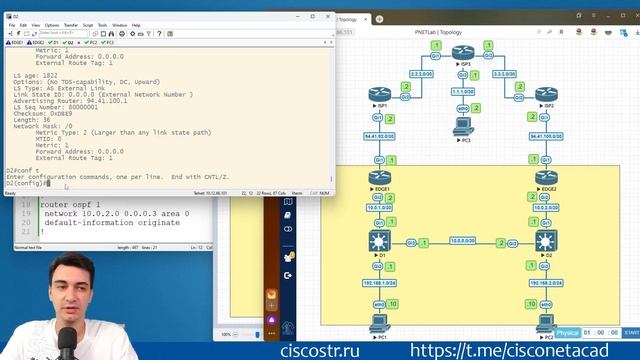Click the Physical view button

568,333
